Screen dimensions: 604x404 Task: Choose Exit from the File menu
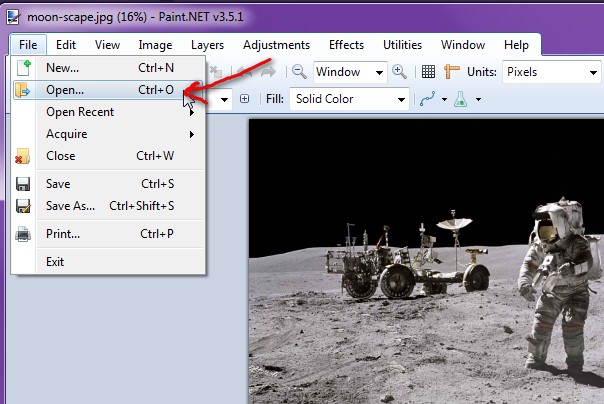tap(108, 262)
